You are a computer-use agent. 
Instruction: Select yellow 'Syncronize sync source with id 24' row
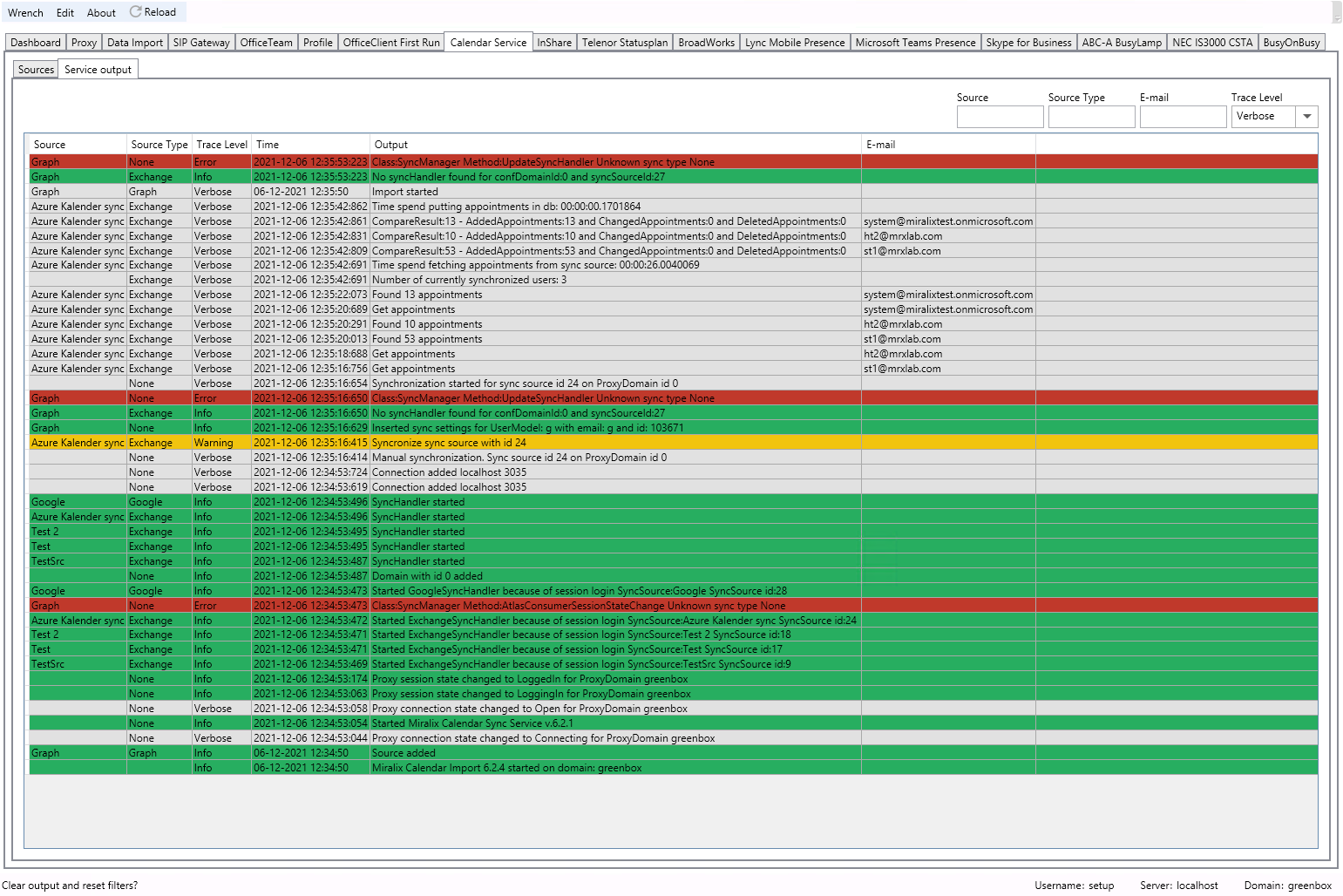pos(673,443)
